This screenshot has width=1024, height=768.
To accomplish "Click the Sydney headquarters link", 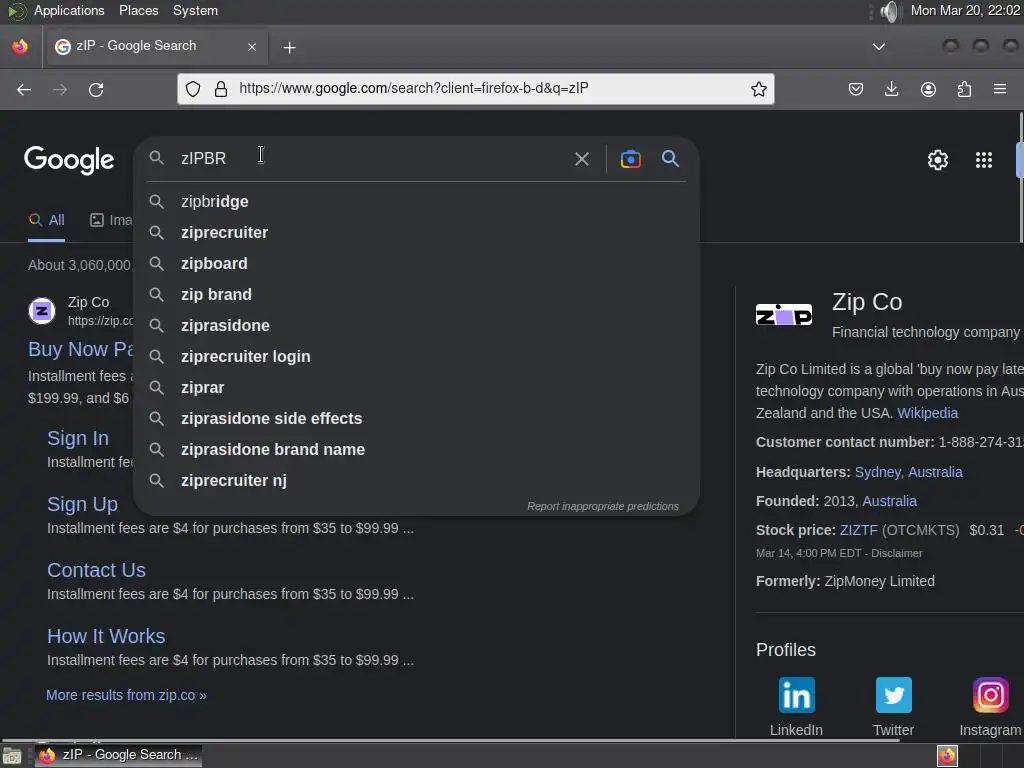I will click(x=908, y=472).
